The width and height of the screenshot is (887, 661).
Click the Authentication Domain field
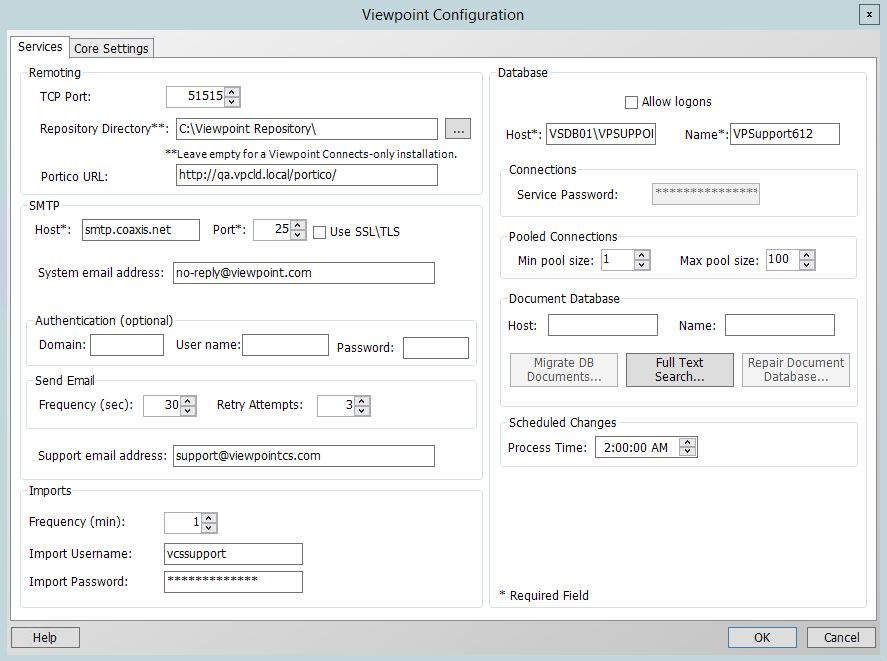tap(127, 345)
